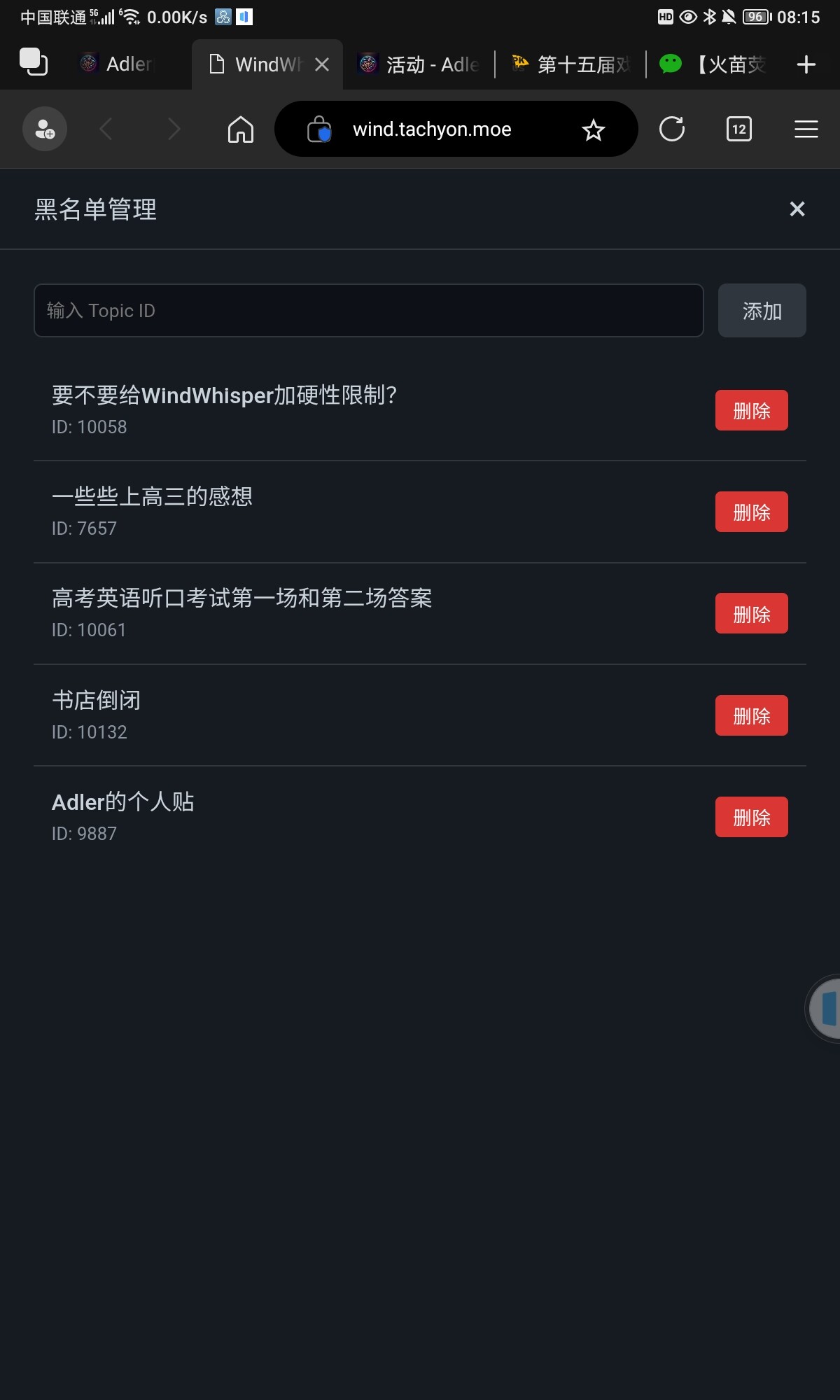Viewport: 840px width, 1400px height.
Task: Tap the site security shield icon
Action: (x=319, y=129)
